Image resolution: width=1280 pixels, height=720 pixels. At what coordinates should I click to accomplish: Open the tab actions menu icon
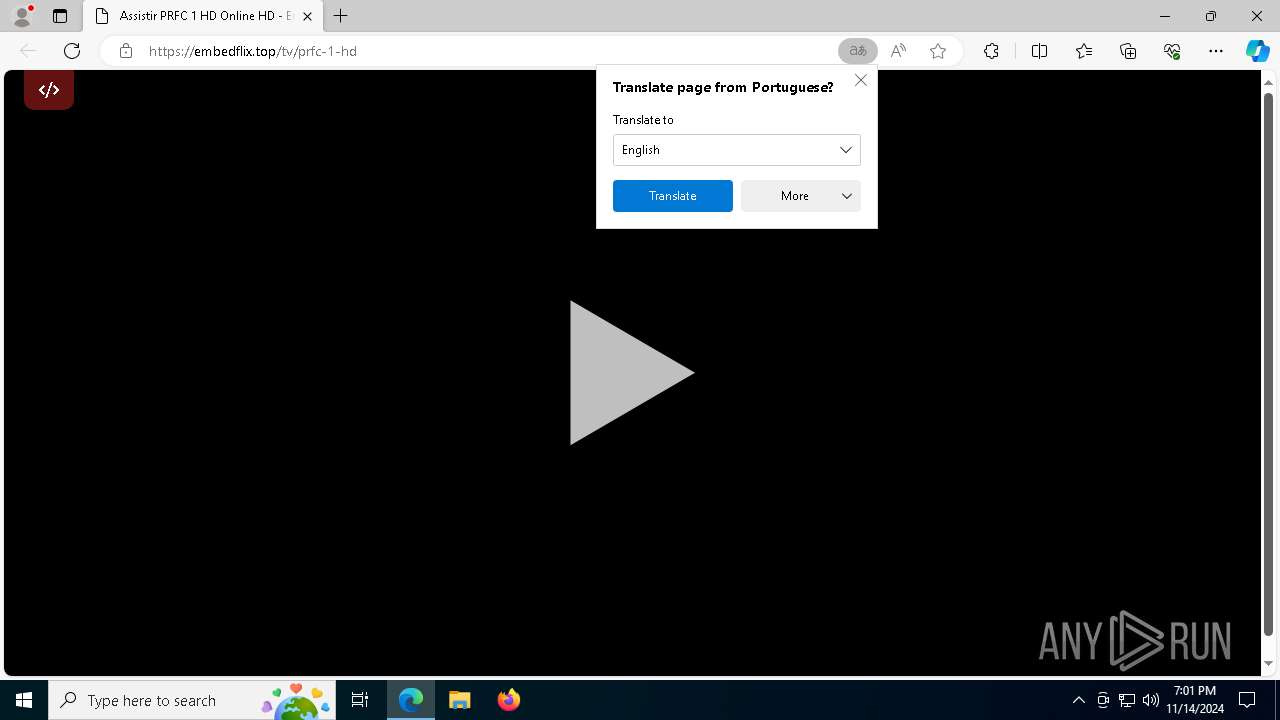[x=60, y=16]
